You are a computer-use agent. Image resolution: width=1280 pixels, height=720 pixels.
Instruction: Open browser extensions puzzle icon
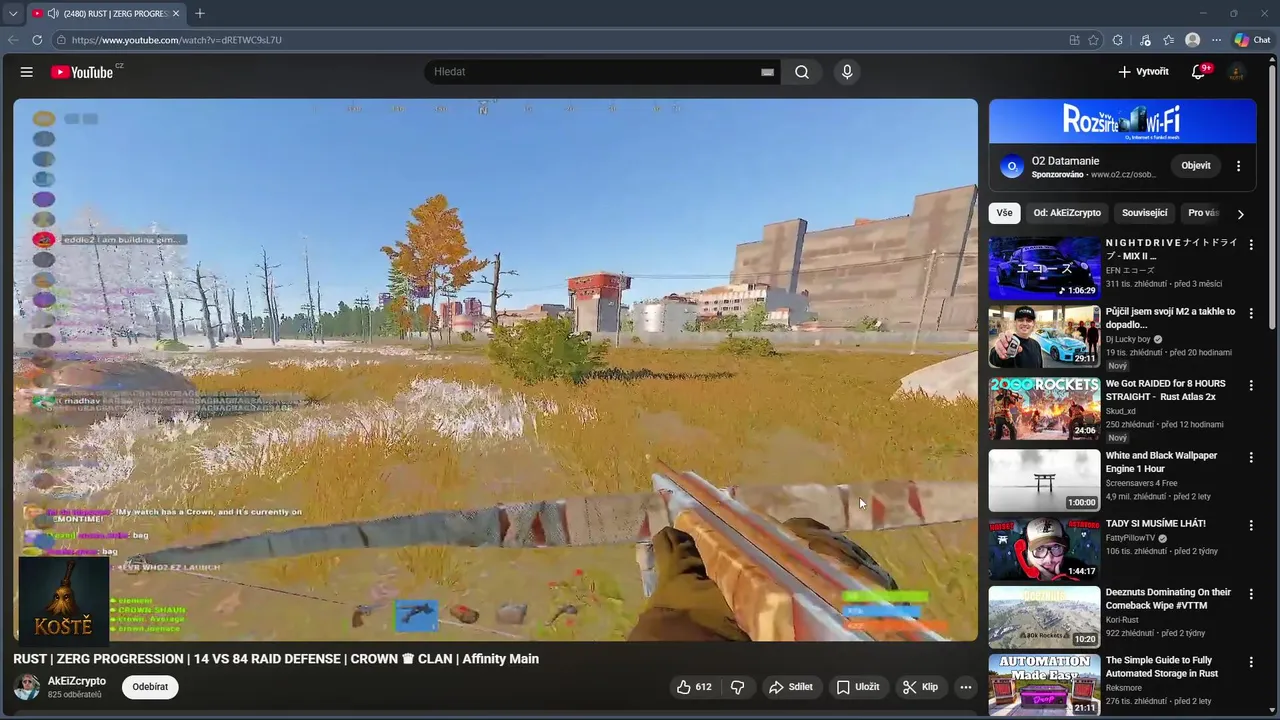coord(1118,40)
